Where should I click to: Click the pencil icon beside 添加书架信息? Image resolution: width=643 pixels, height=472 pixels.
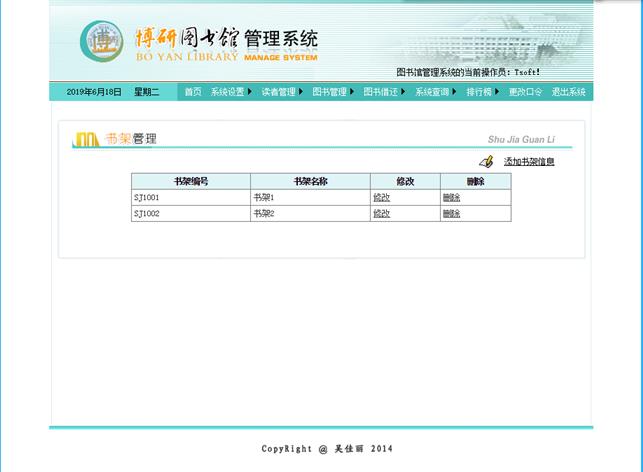point(487,161)
